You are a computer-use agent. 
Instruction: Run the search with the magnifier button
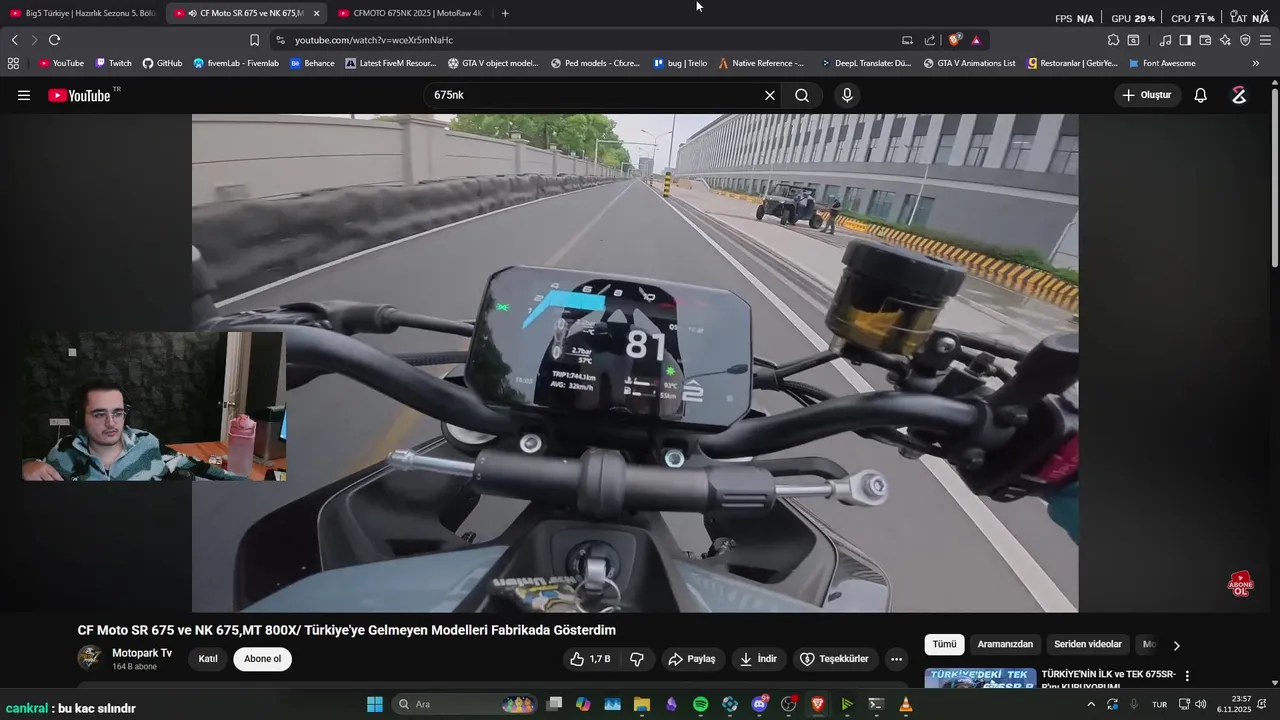(802, 96)
